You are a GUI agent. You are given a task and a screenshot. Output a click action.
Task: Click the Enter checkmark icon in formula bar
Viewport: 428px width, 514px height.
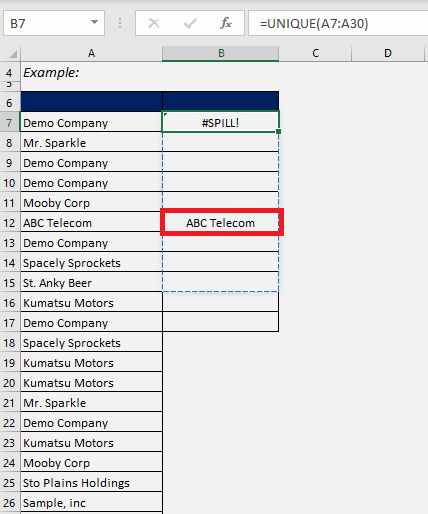pyautogui.click(x=190, y=23)
